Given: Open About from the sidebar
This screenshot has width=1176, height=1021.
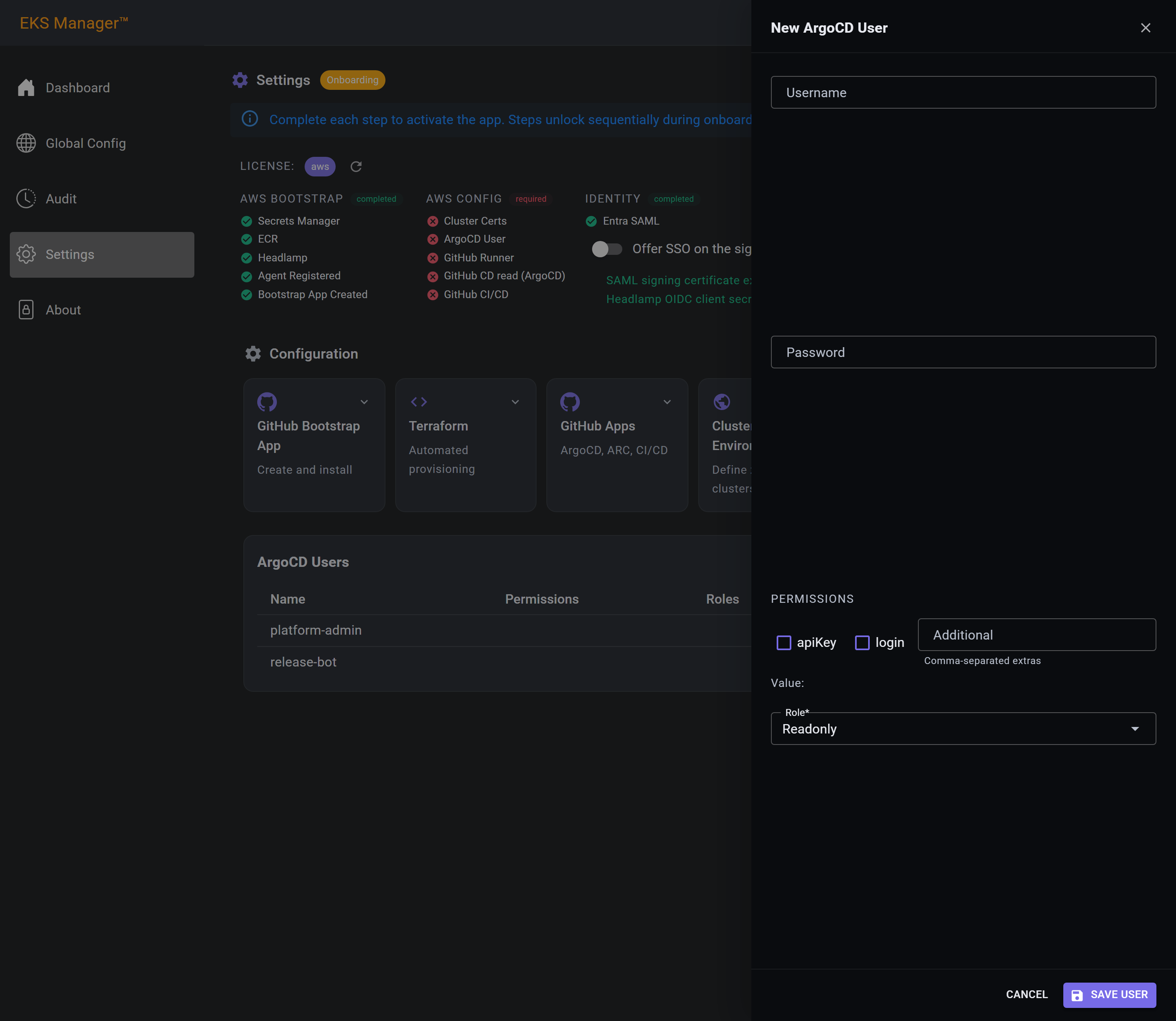Looking at the screenshot, I should (102, 310).
